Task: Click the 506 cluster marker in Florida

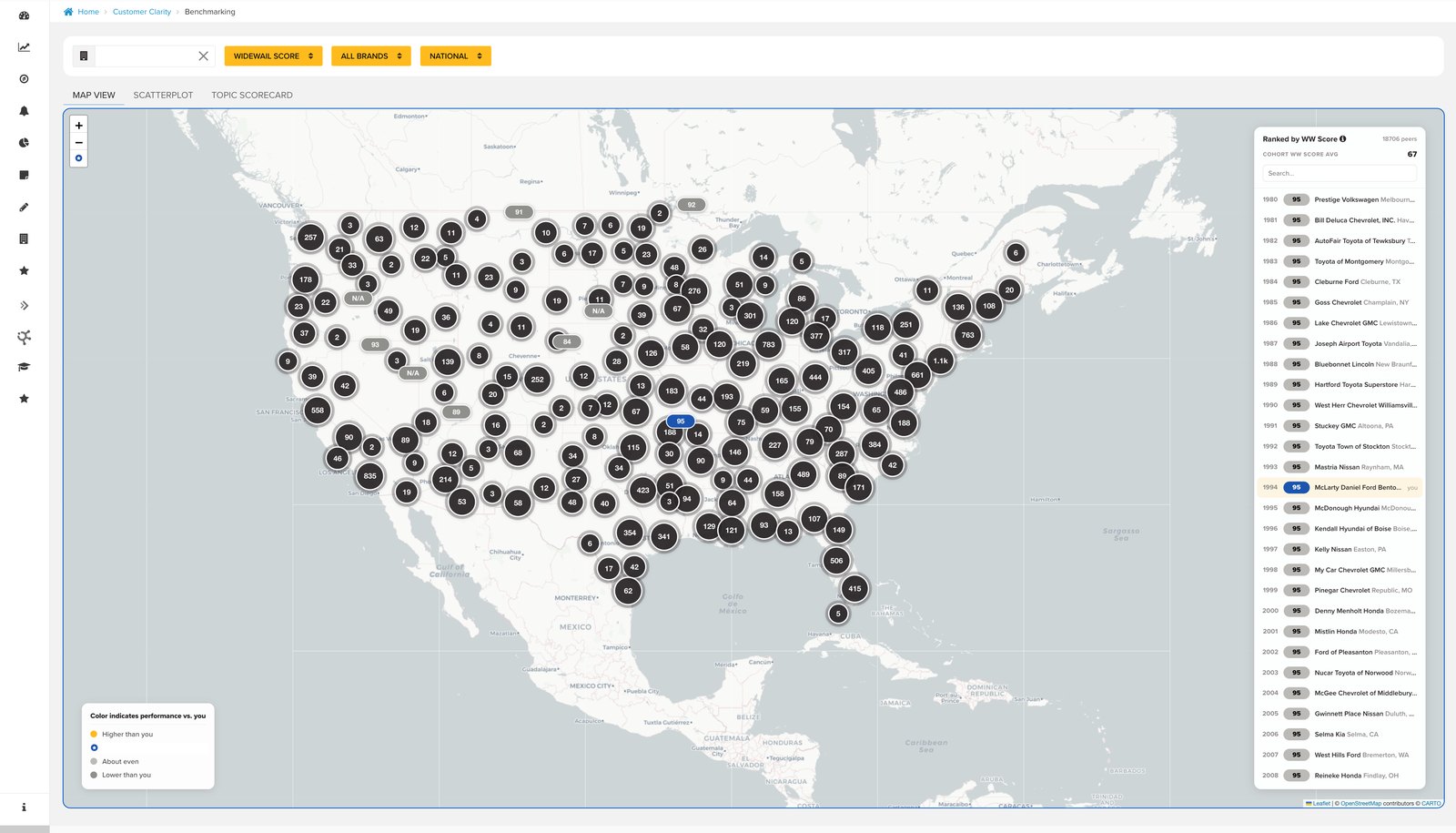Action: 836,561
